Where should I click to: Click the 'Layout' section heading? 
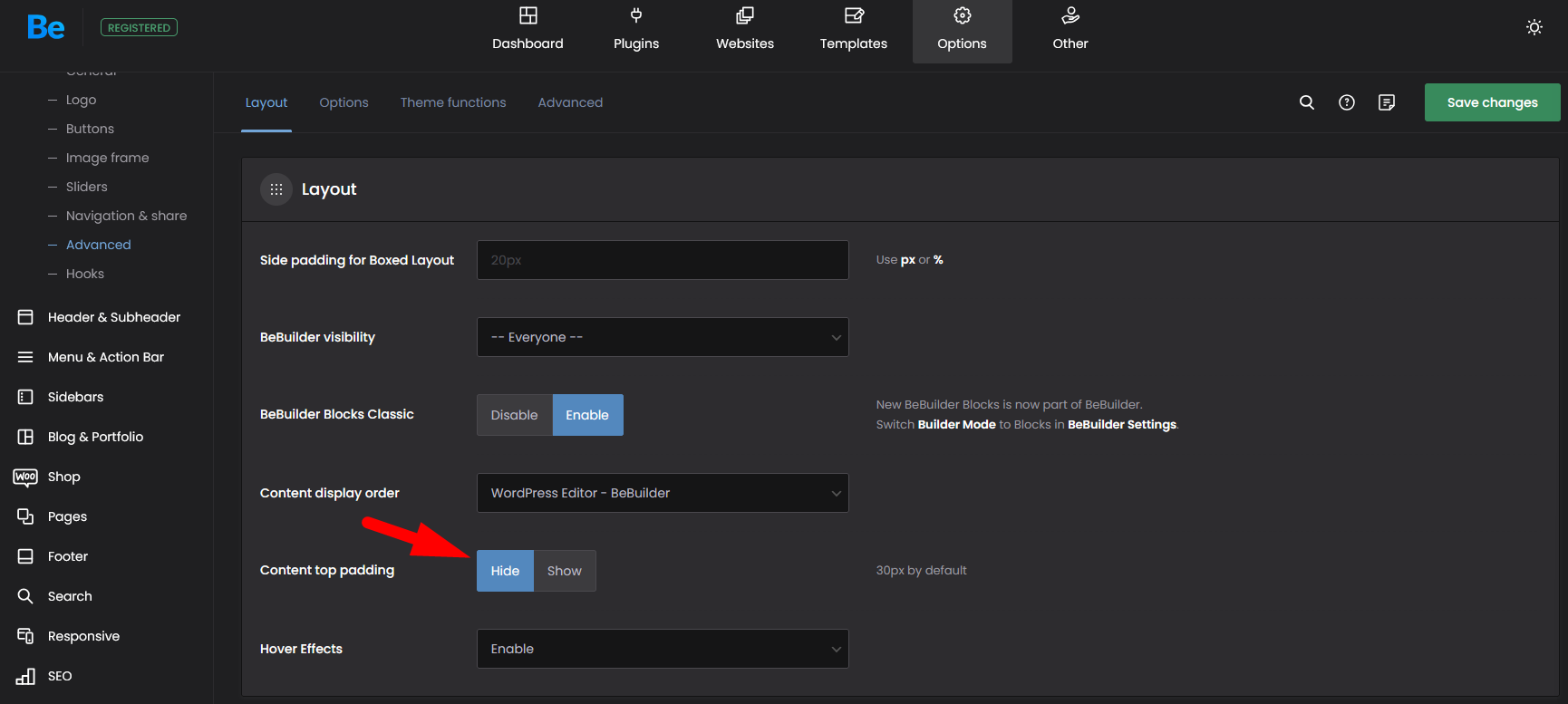[x=329, y=189]
